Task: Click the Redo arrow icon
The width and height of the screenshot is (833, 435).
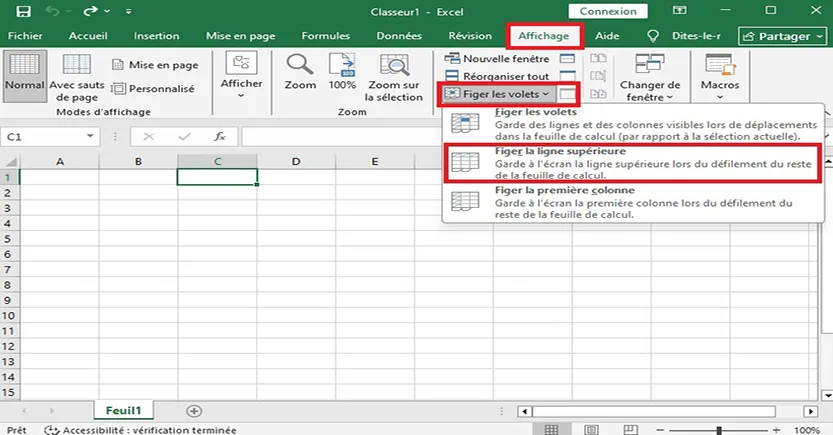Action: tap(90, 11)
